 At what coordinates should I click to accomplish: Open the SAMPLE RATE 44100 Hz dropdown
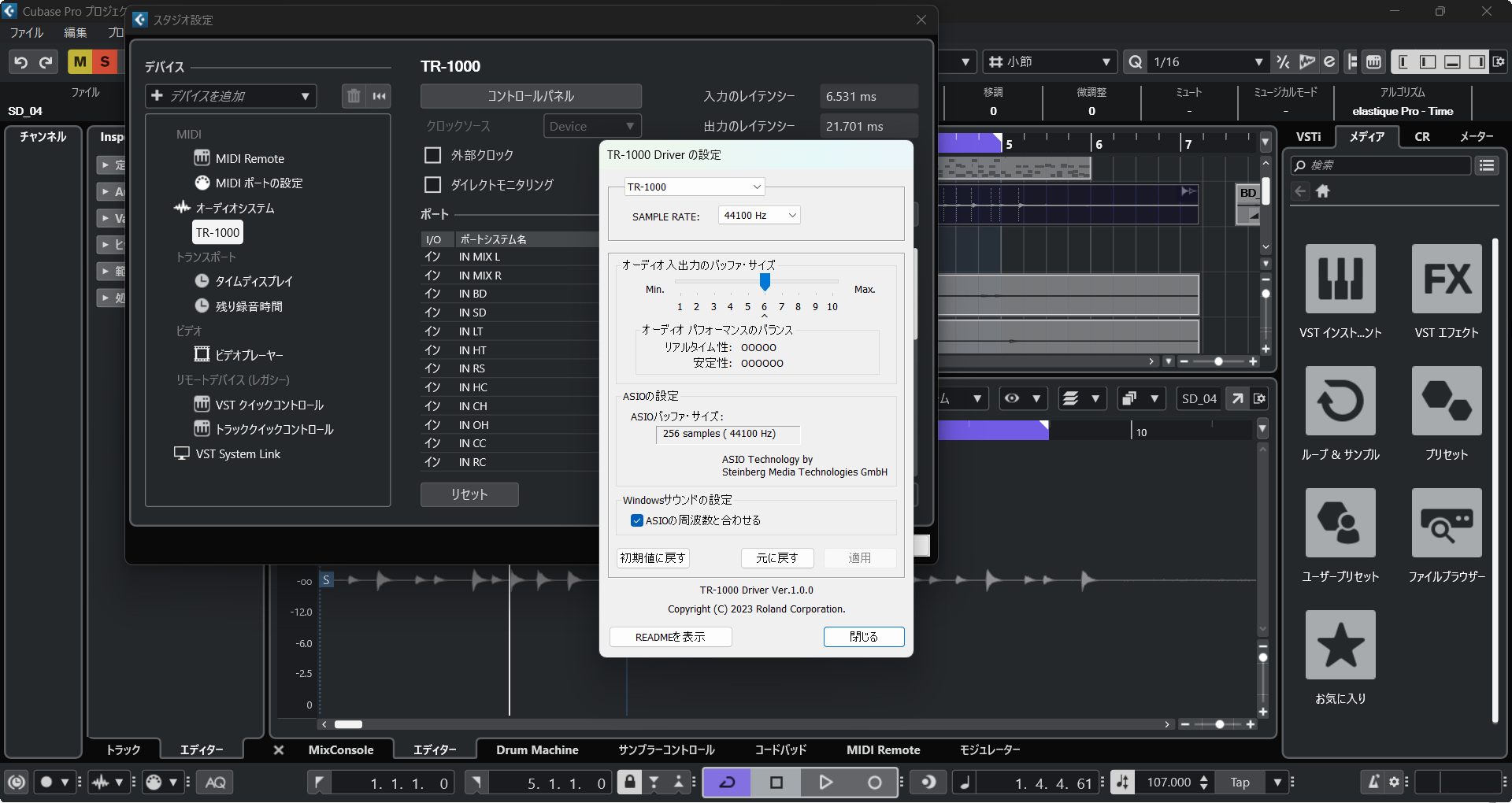coord(759,216)
